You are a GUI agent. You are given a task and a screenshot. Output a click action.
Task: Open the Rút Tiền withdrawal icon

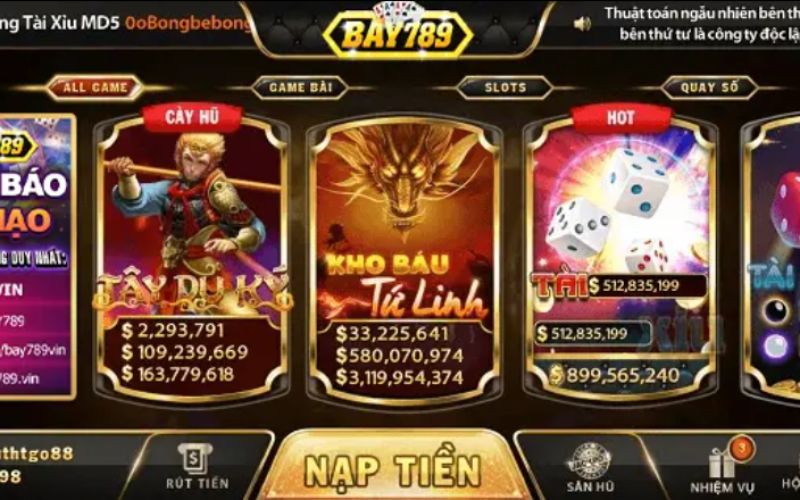click(x=195, y=458)
